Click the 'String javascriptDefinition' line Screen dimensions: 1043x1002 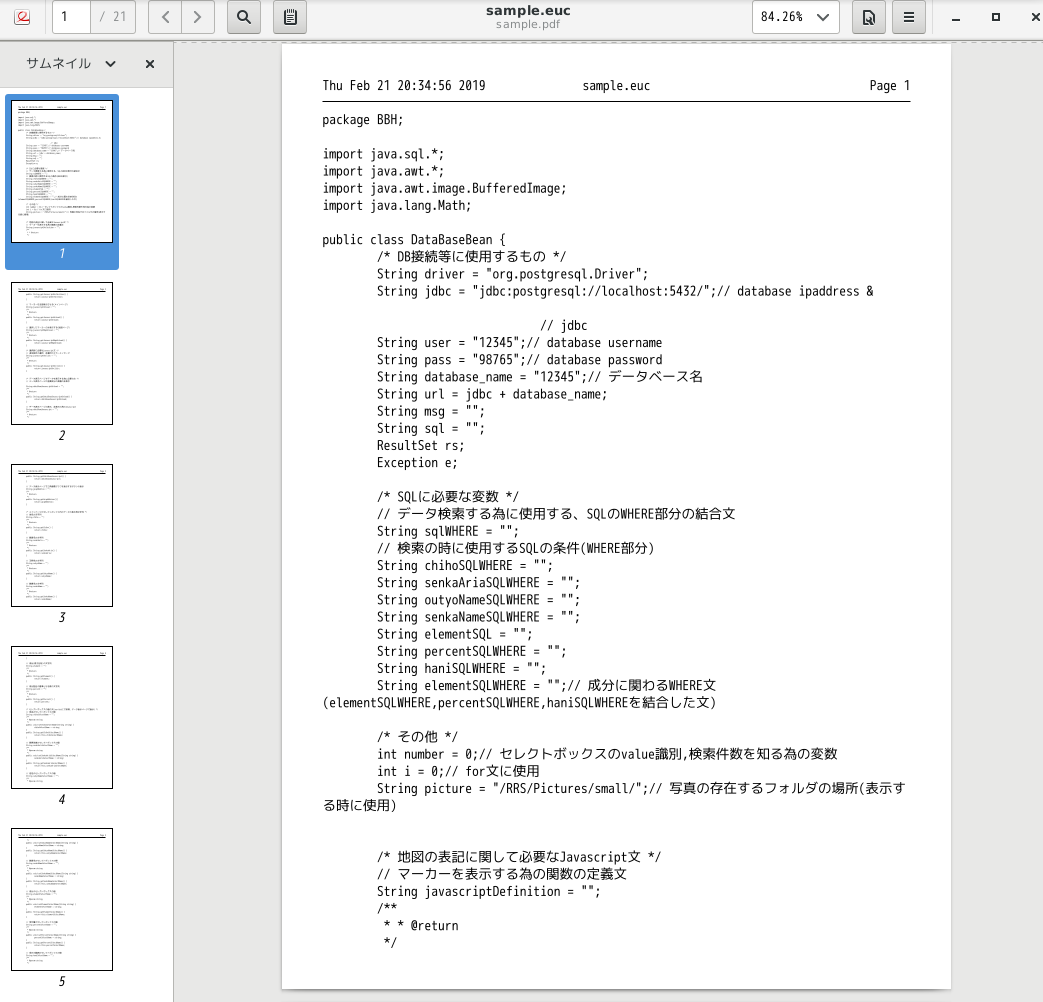click(x=488, y=892)
